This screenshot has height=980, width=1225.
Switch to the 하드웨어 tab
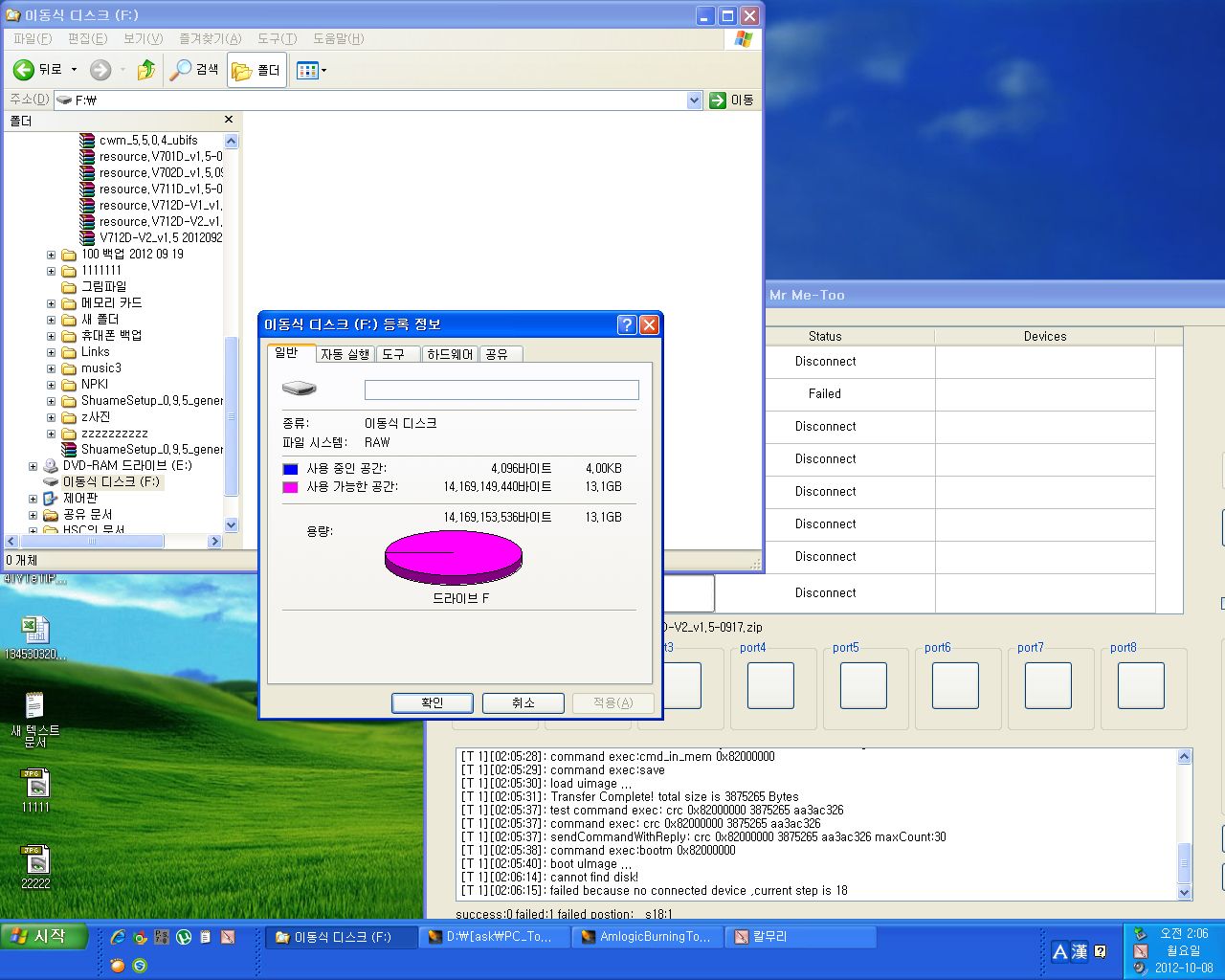(x=450, y=354)
